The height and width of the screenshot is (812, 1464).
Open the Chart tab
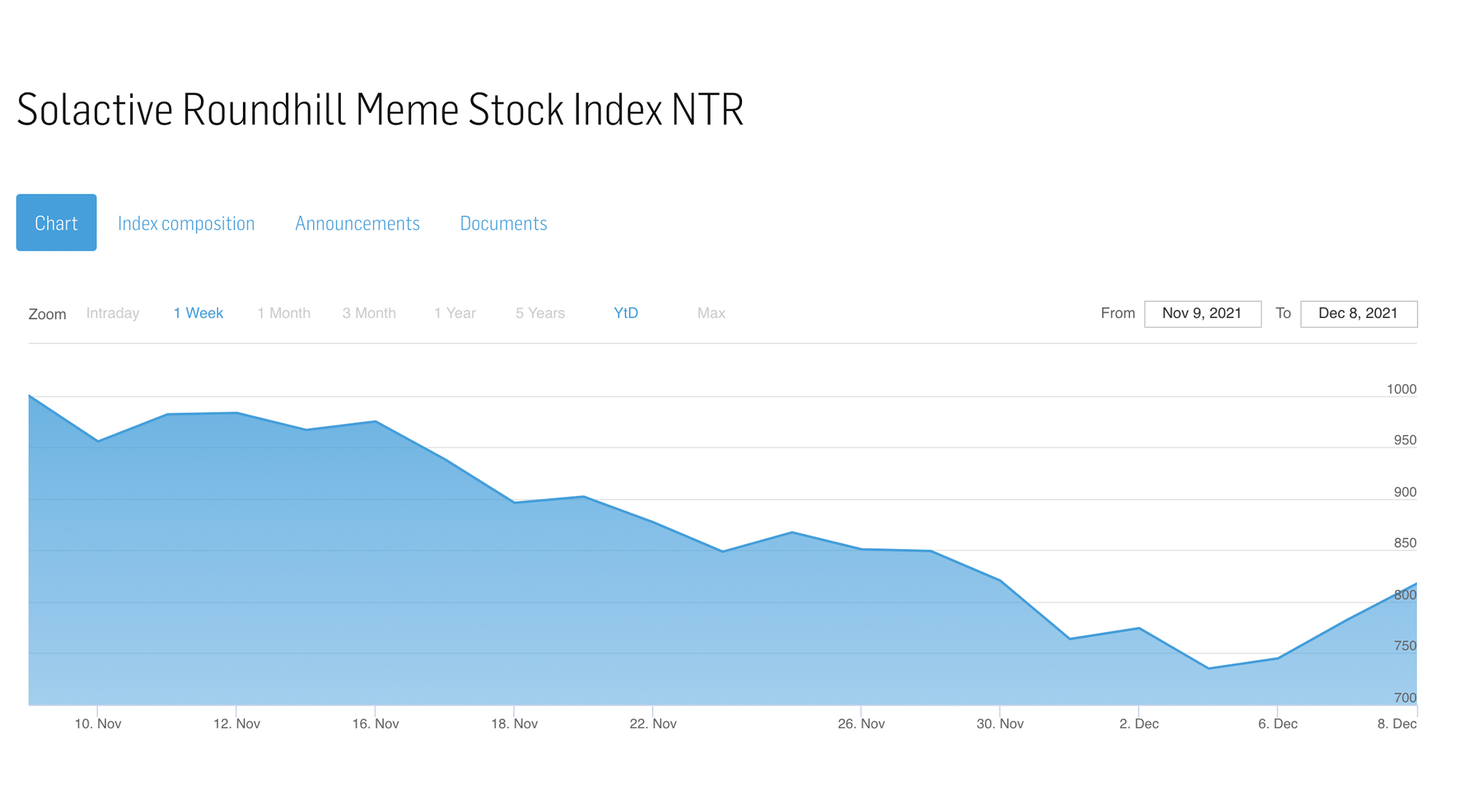point(56,222)
